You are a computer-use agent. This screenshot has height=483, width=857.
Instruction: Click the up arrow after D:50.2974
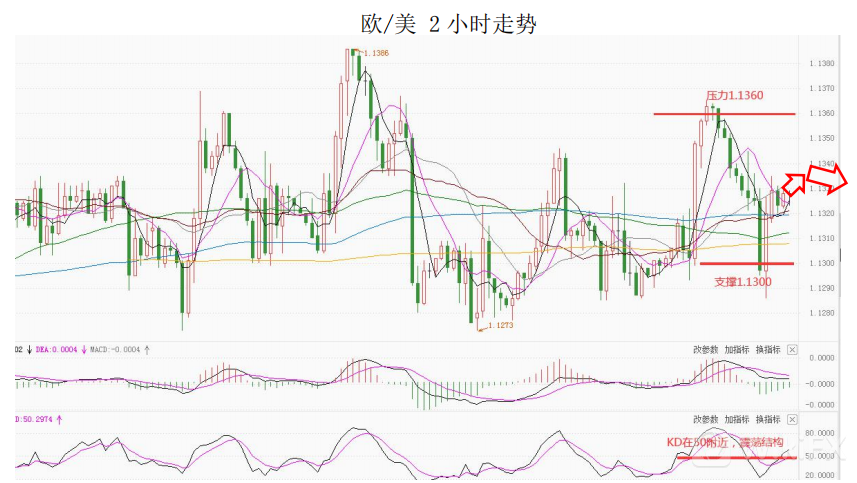59,420
